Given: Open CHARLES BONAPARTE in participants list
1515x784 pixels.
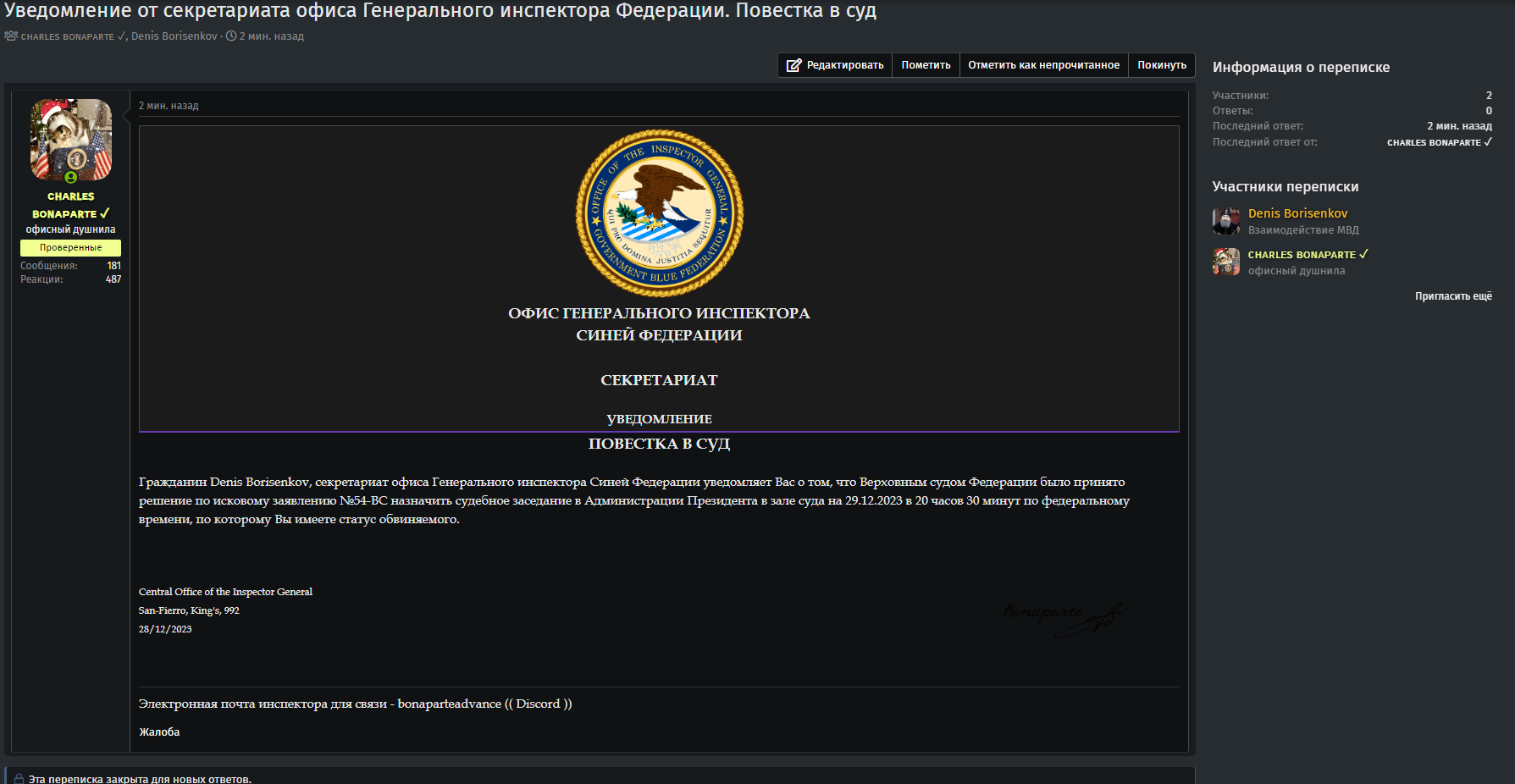Looking at the screenshot, I should click(x=1308, y=255).
